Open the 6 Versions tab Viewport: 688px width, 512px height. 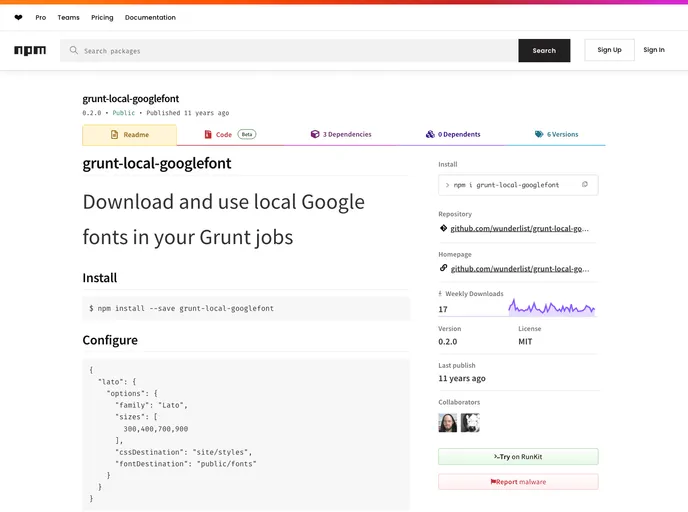(x=556, y=135)
